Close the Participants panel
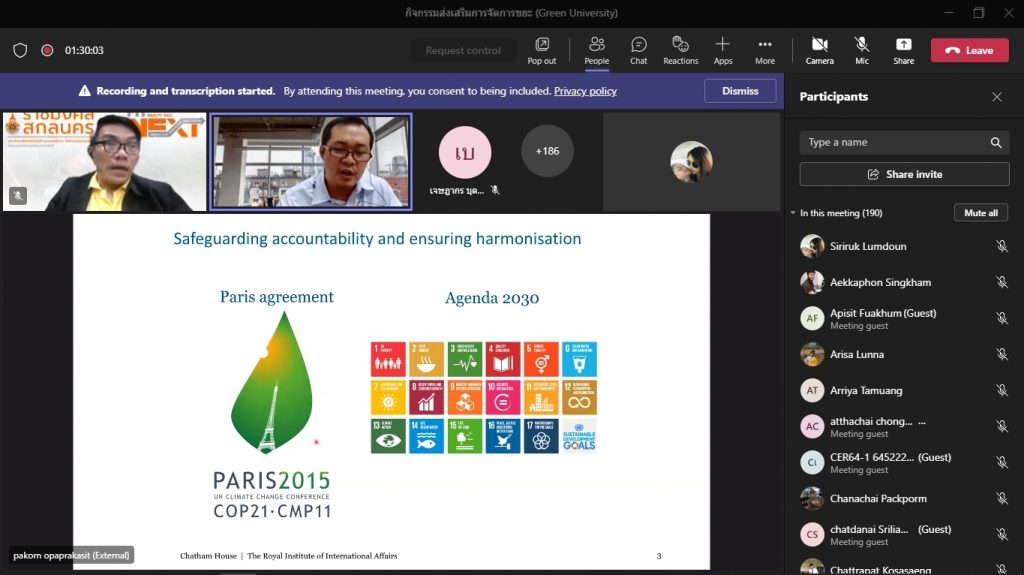The image size is (1024, 575). pyautogui.click(x=996, y=97)
